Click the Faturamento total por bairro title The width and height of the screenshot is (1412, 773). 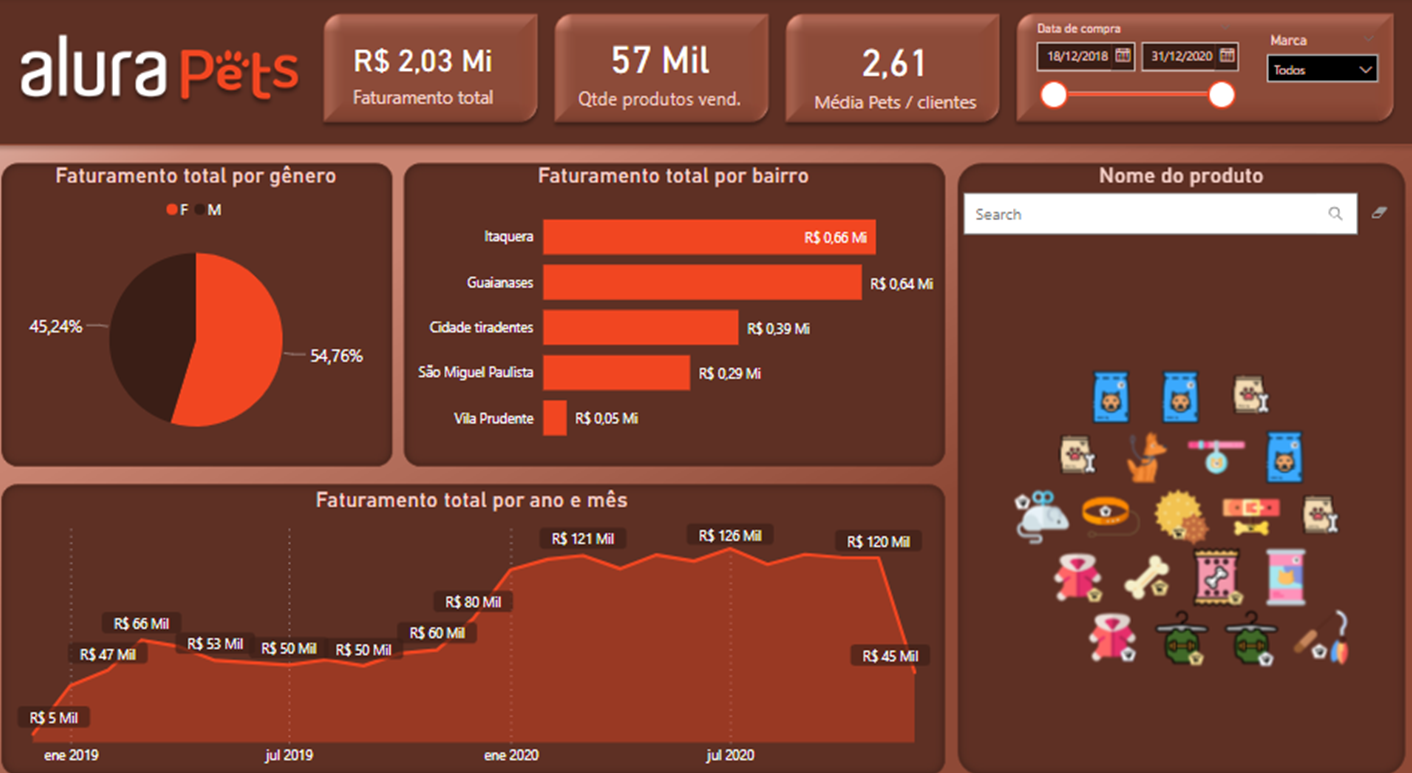coord(673,176)
